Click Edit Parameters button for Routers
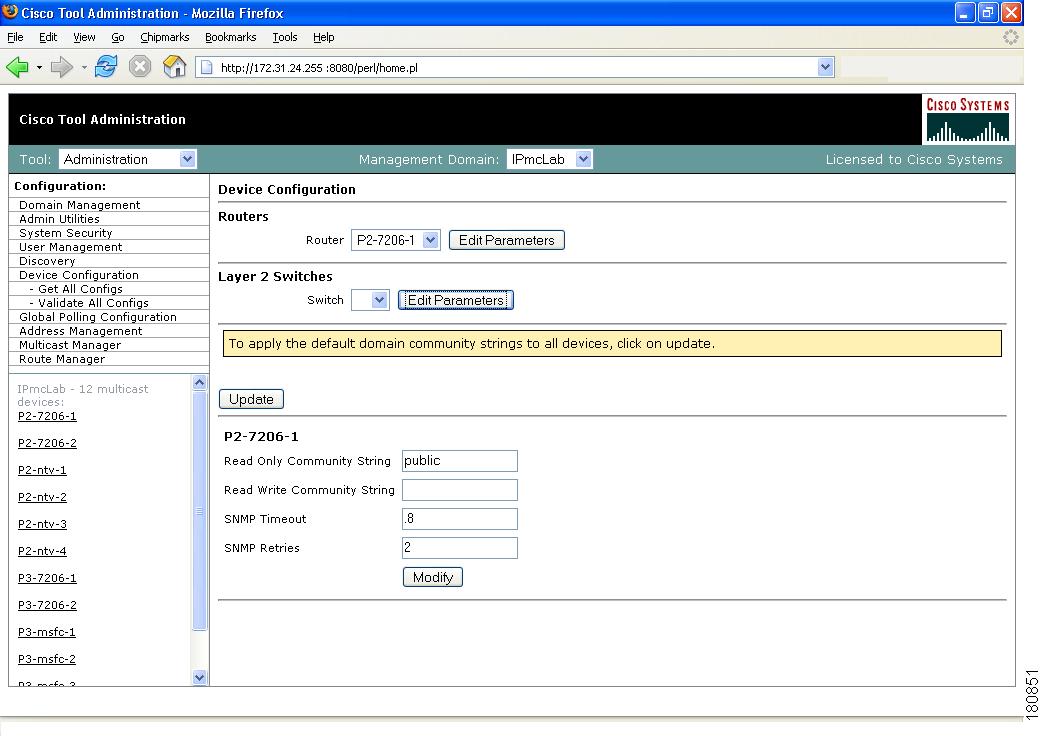 (506, 240)
